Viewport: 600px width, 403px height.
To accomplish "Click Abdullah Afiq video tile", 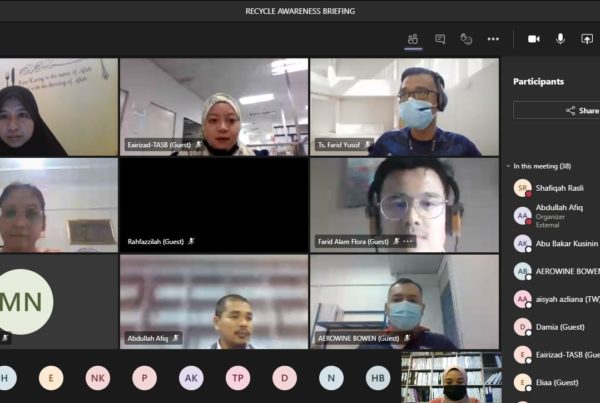I will [214, 302].
